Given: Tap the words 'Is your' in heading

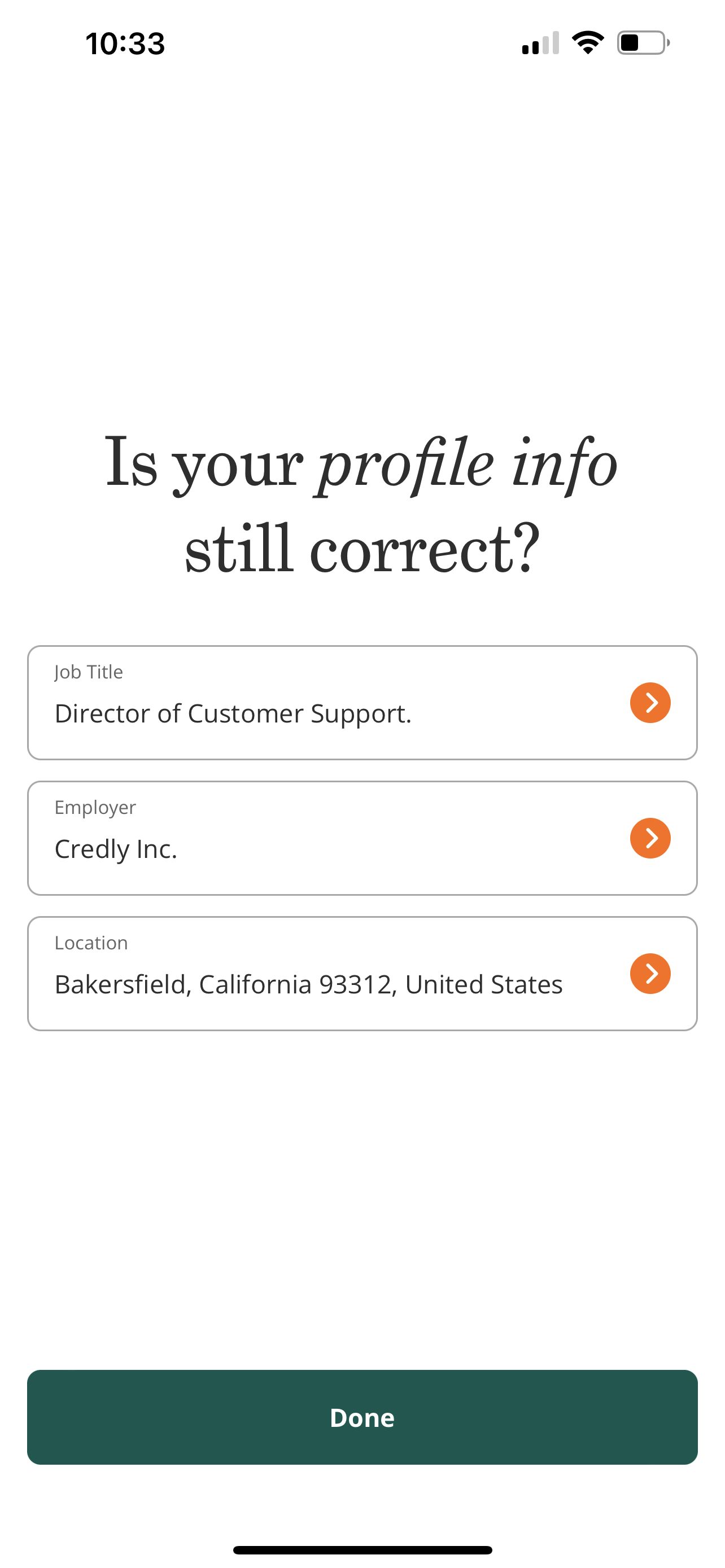Looking at the screenshot, I should point(204,464).
